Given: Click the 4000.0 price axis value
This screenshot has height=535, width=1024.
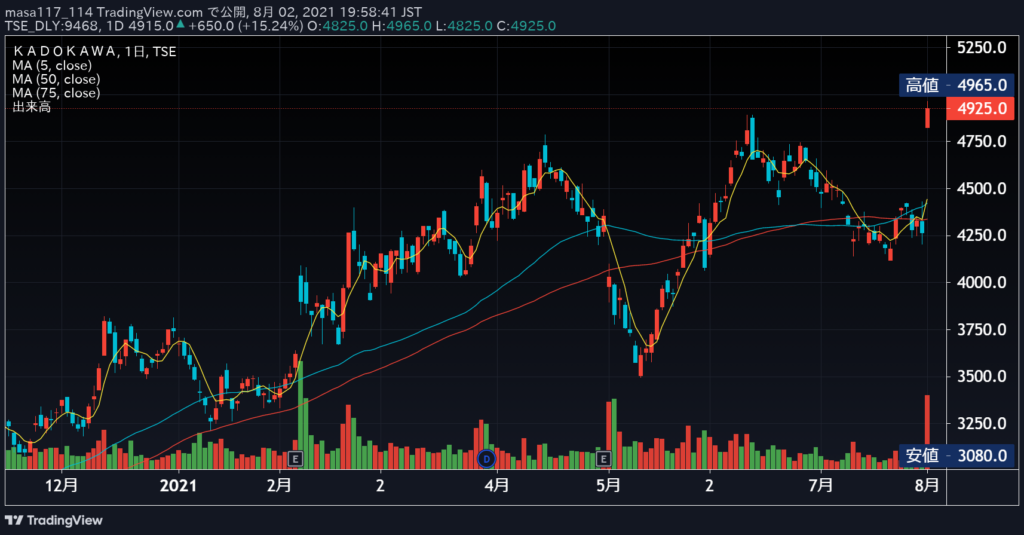Looking at the screenshot, I should click(982, 282).
